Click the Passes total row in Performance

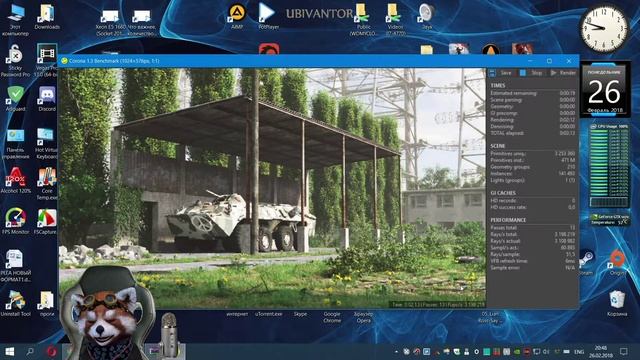(533, 228)
